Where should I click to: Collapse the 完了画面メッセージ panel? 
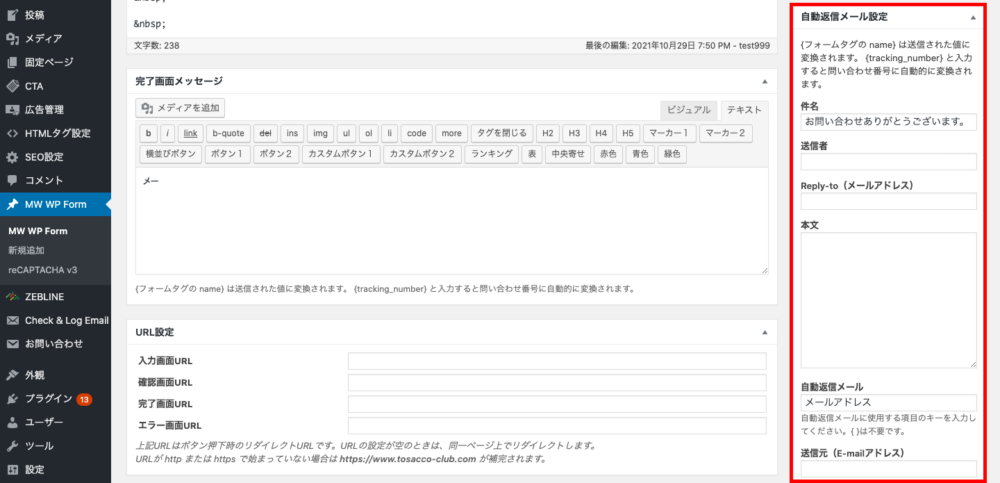click(x=763, y=81)
